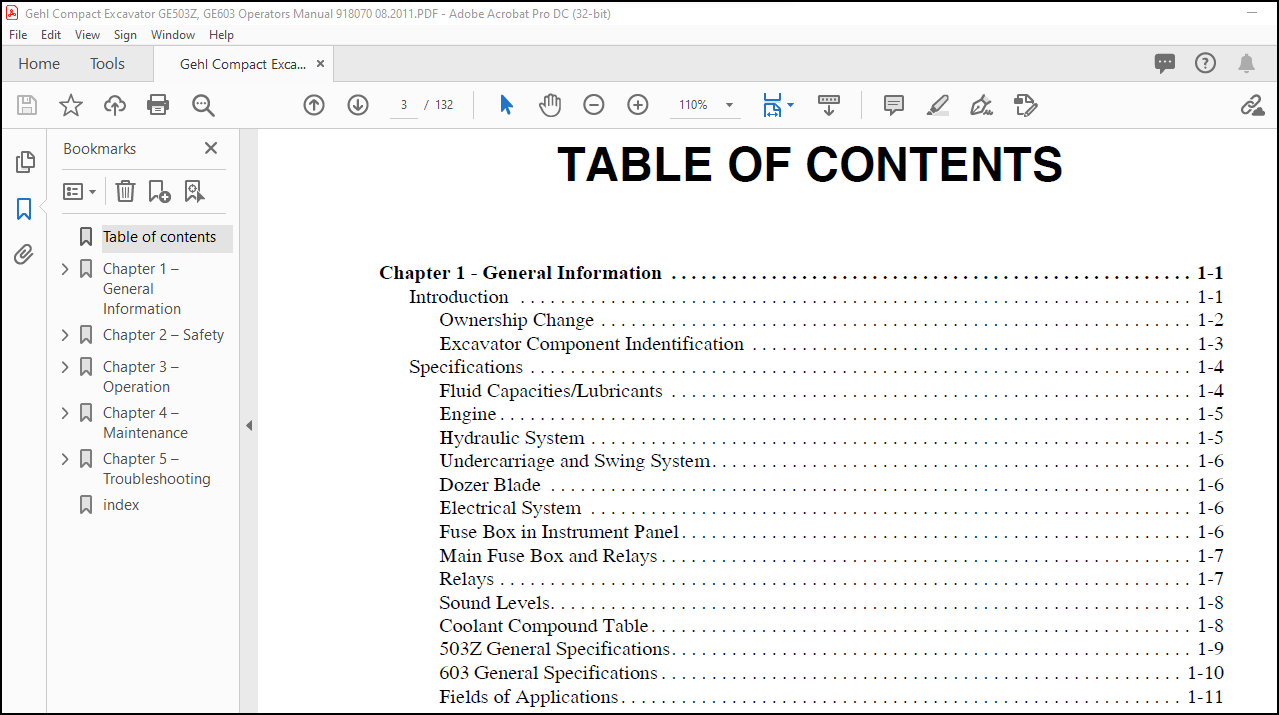Expand Chapter 3 – Operation bookmark
This screenshot has height=715, width=1279.
tap(65, 367)
